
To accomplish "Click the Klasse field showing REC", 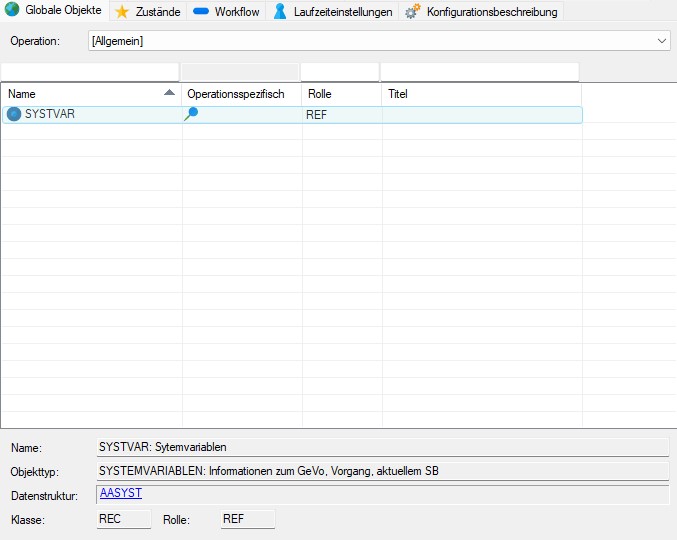I will pos(123,519).
